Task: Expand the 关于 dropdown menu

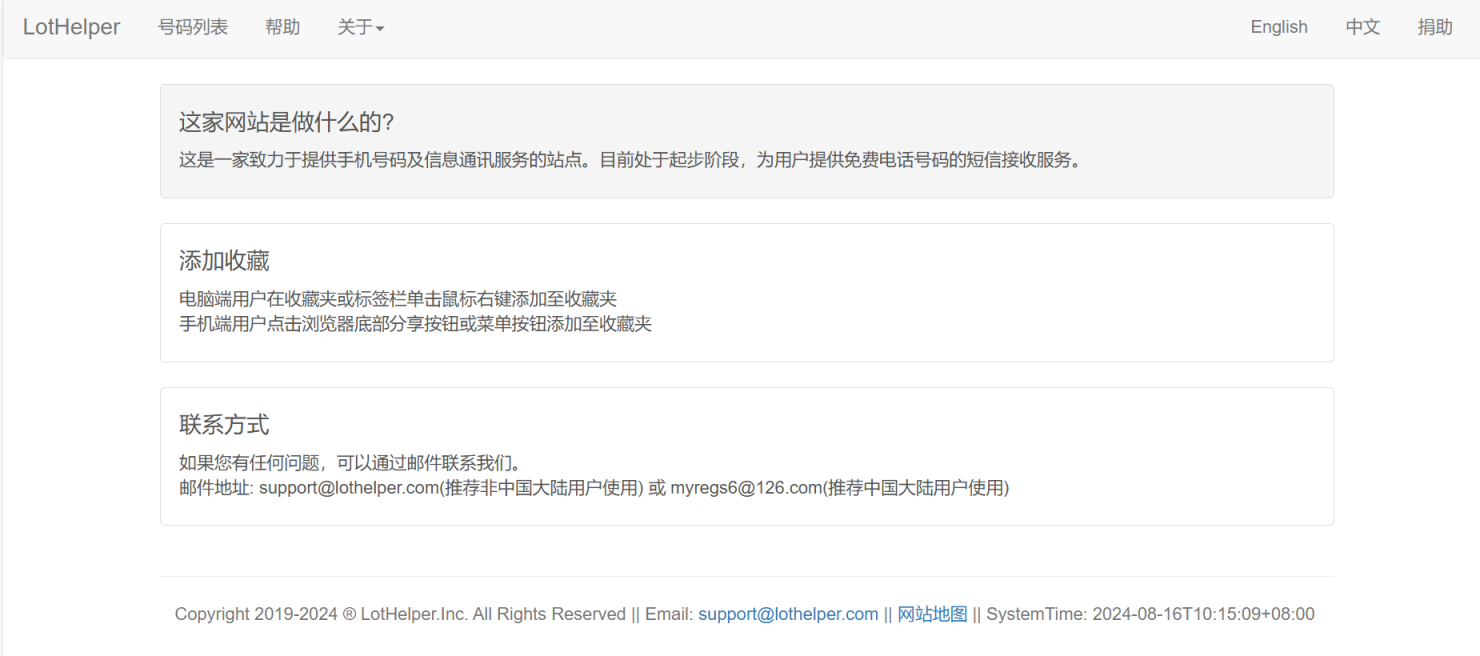Action: pyautogui.click(x=360, y=27)
